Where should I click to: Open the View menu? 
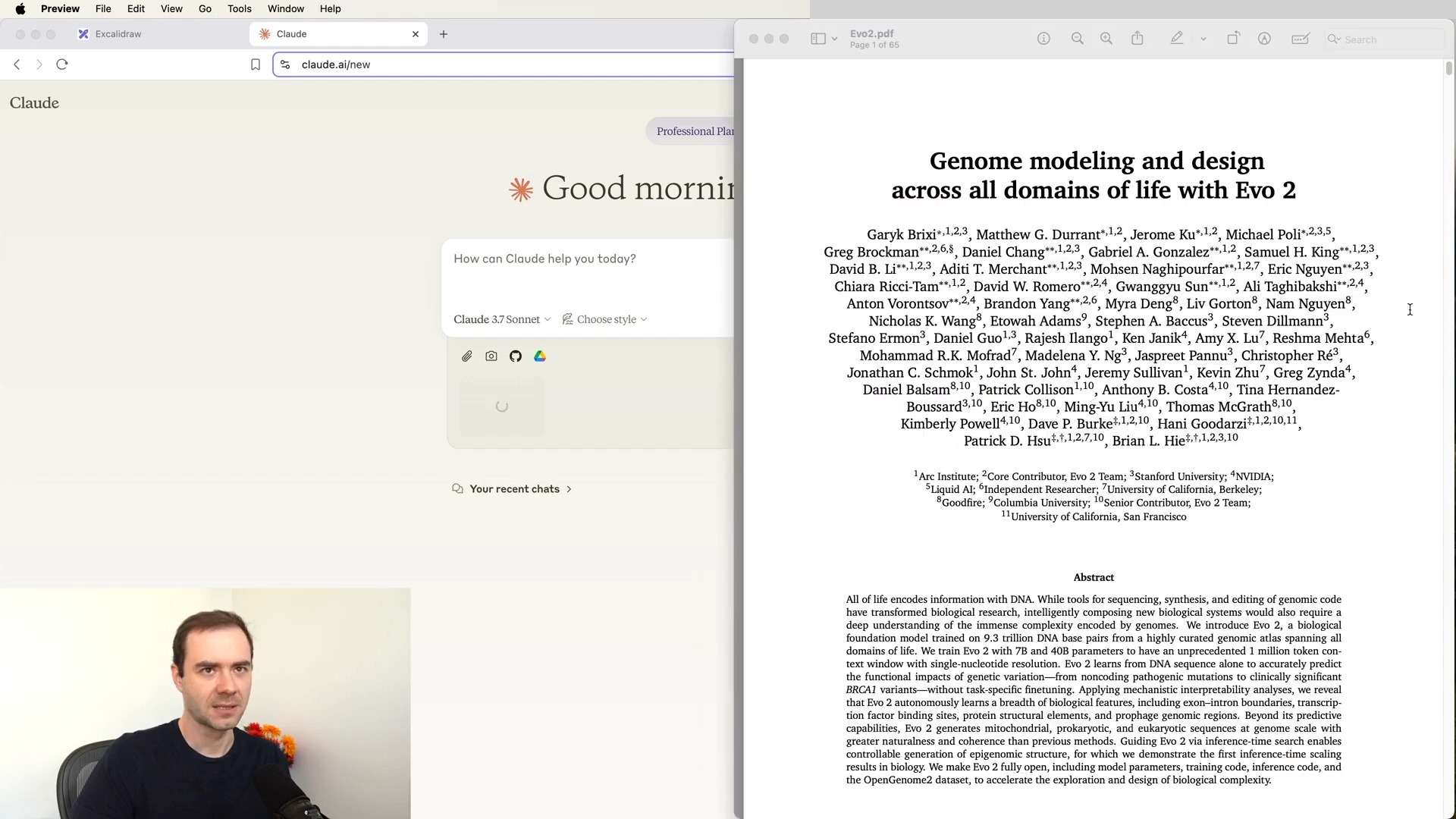point(171,9)
